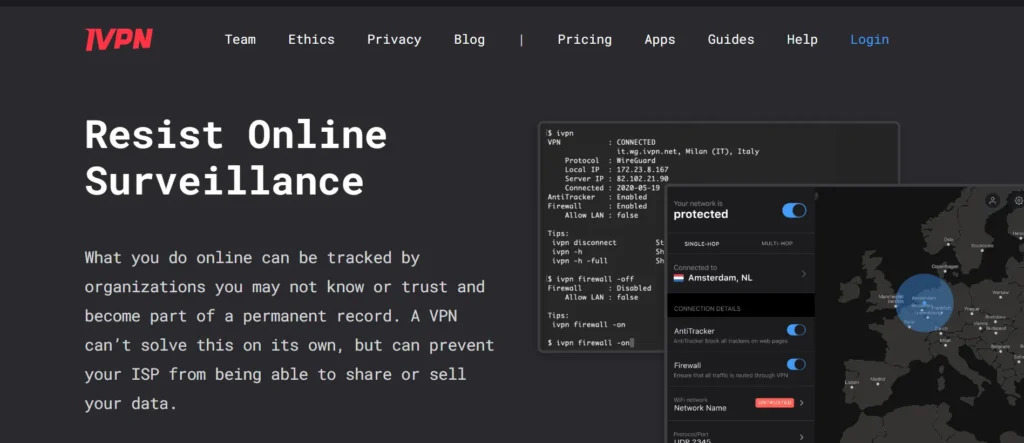Disable the AntiTracker toggle
The image size is (1024, 443).
coord(796,330)
